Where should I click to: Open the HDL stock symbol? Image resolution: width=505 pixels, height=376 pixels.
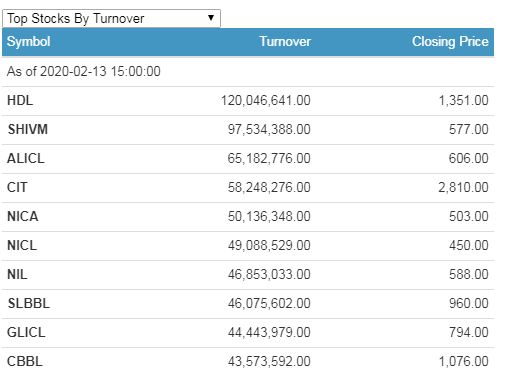(x=20, y=100)
